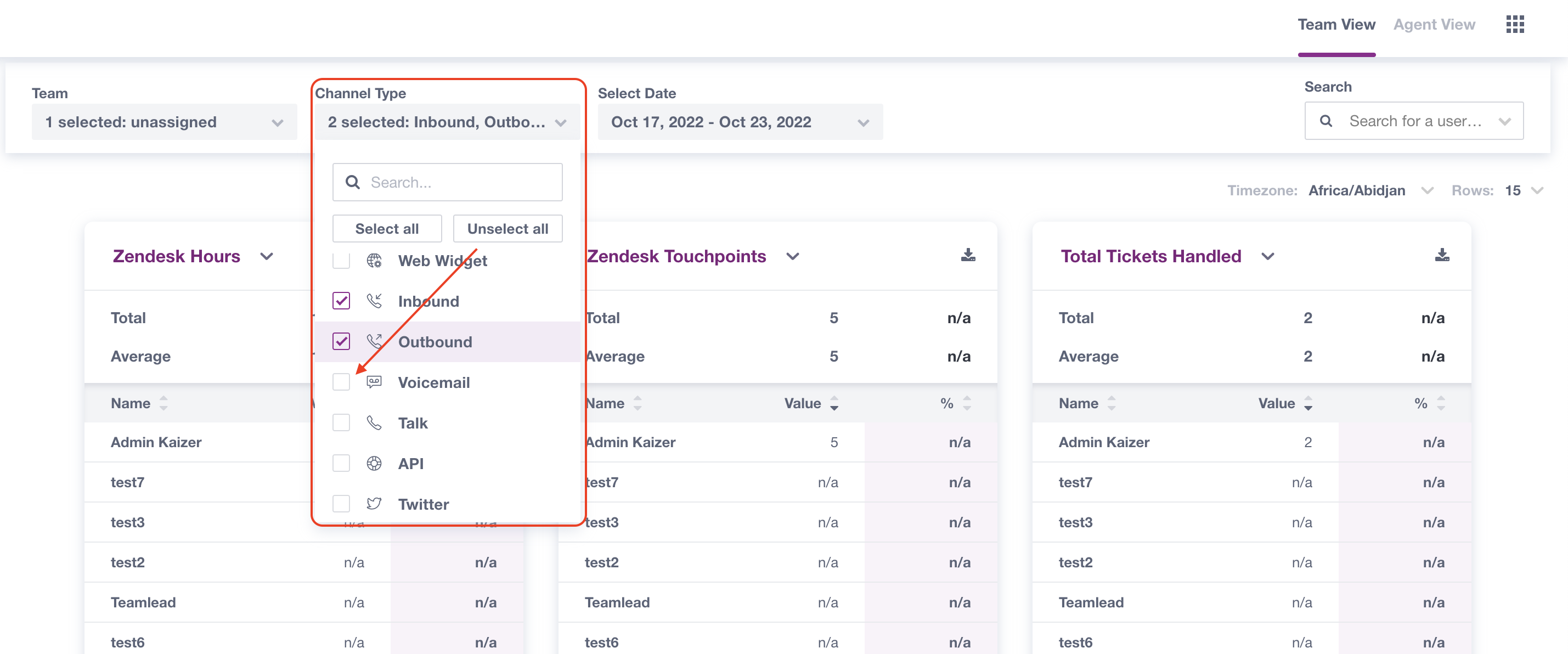Click the API icon
1568x654 pixels.
[374, 464]
